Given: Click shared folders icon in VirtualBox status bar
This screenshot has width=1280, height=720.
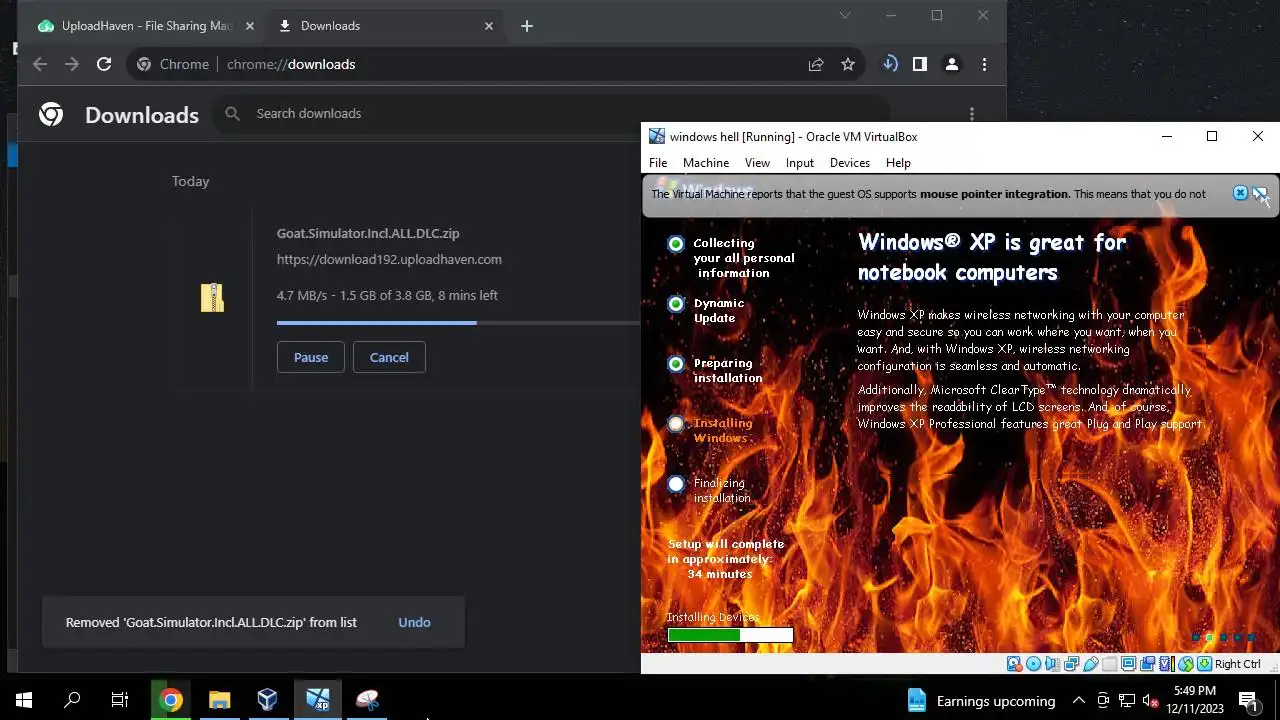Looking at the screenshot, I should 1109,664.
